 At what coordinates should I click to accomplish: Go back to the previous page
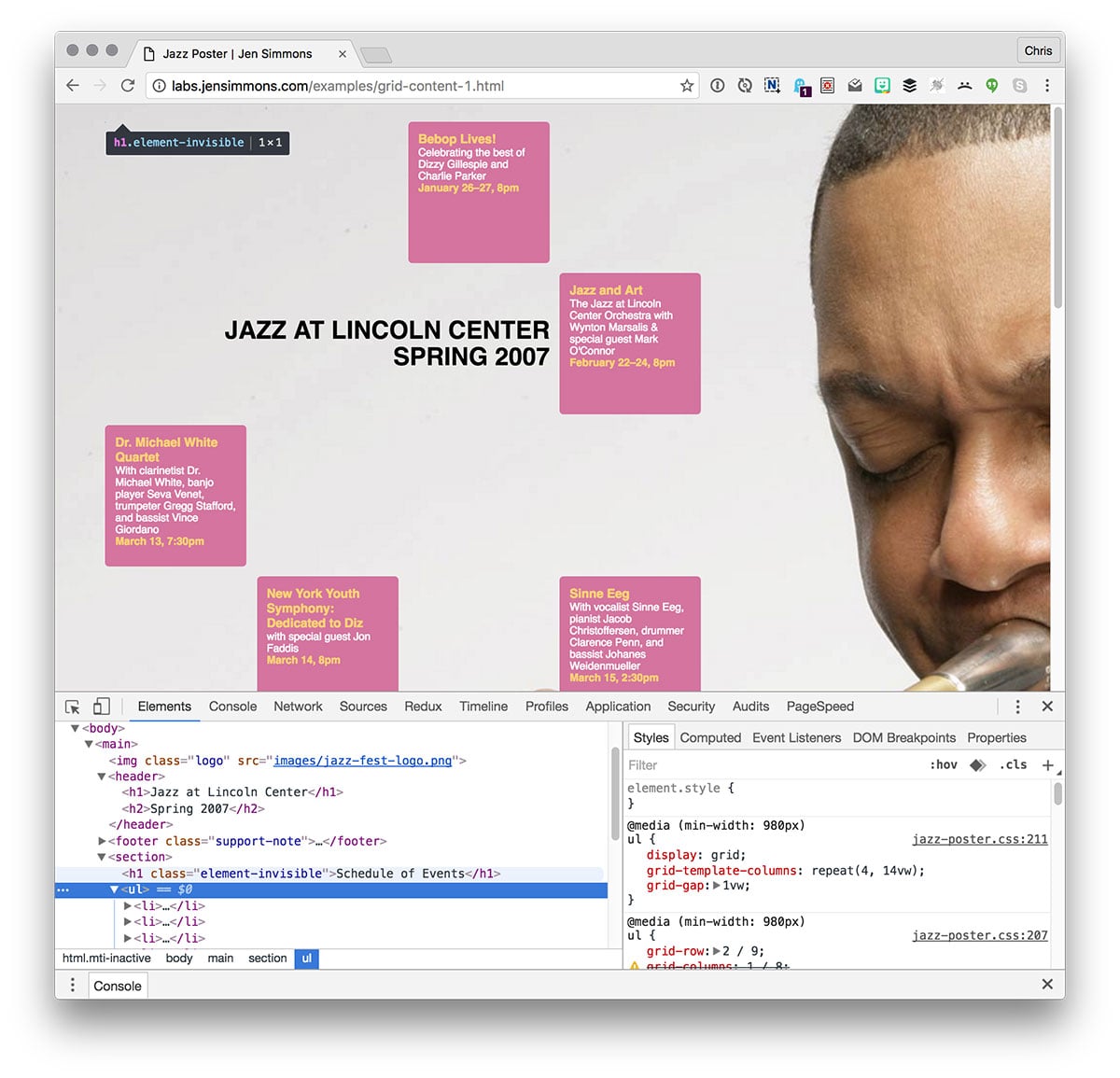(73, 86)
